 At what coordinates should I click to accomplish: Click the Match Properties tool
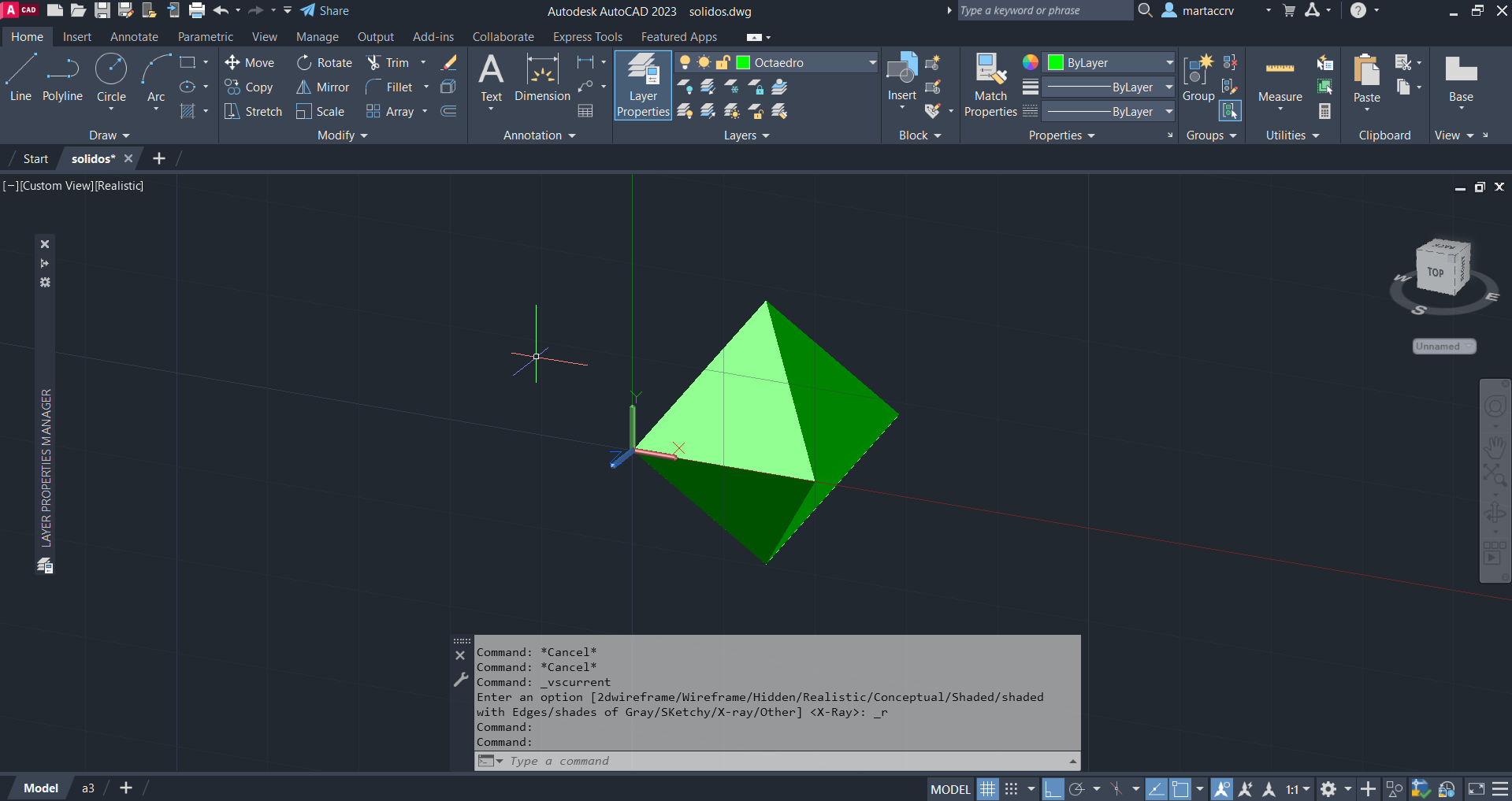click(990, 85)
